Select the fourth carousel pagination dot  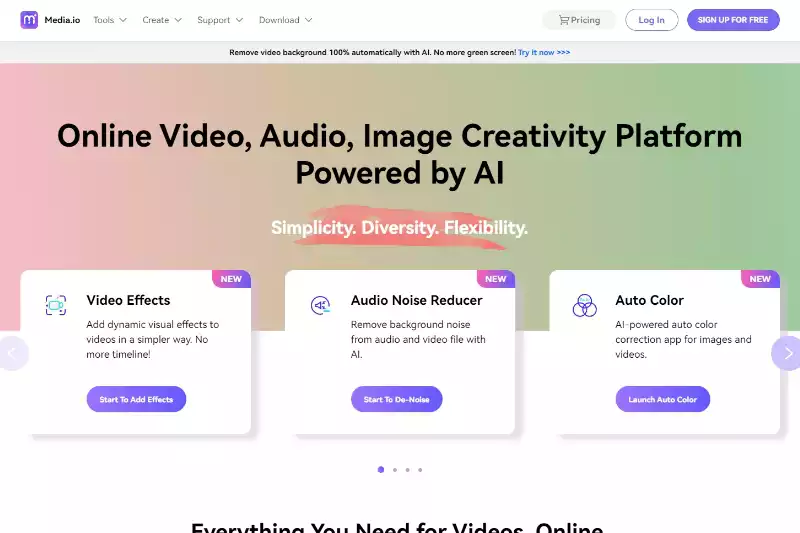coord(420,470)
